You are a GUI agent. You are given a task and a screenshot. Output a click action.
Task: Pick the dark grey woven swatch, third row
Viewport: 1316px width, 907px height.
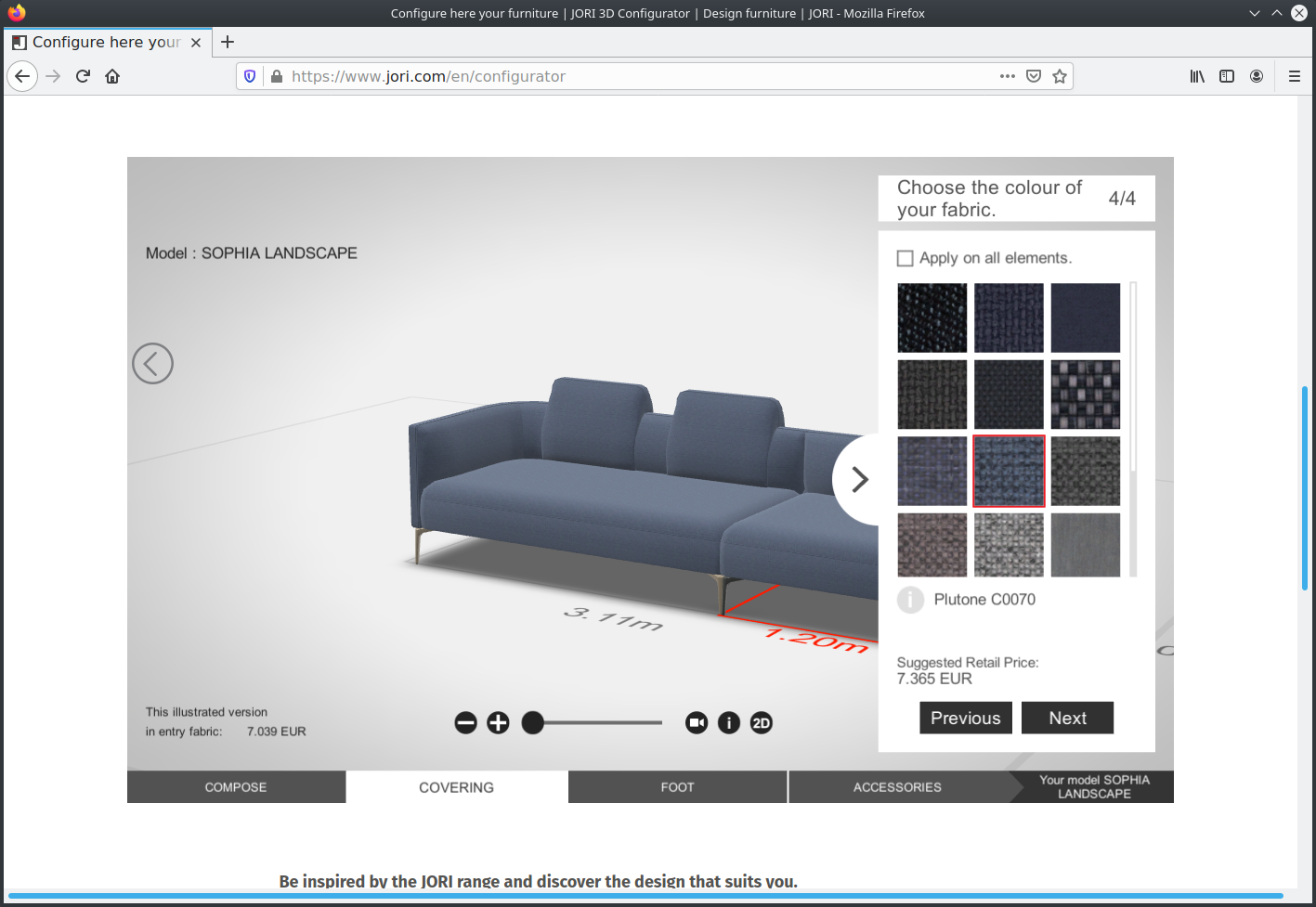(1086, 471)
